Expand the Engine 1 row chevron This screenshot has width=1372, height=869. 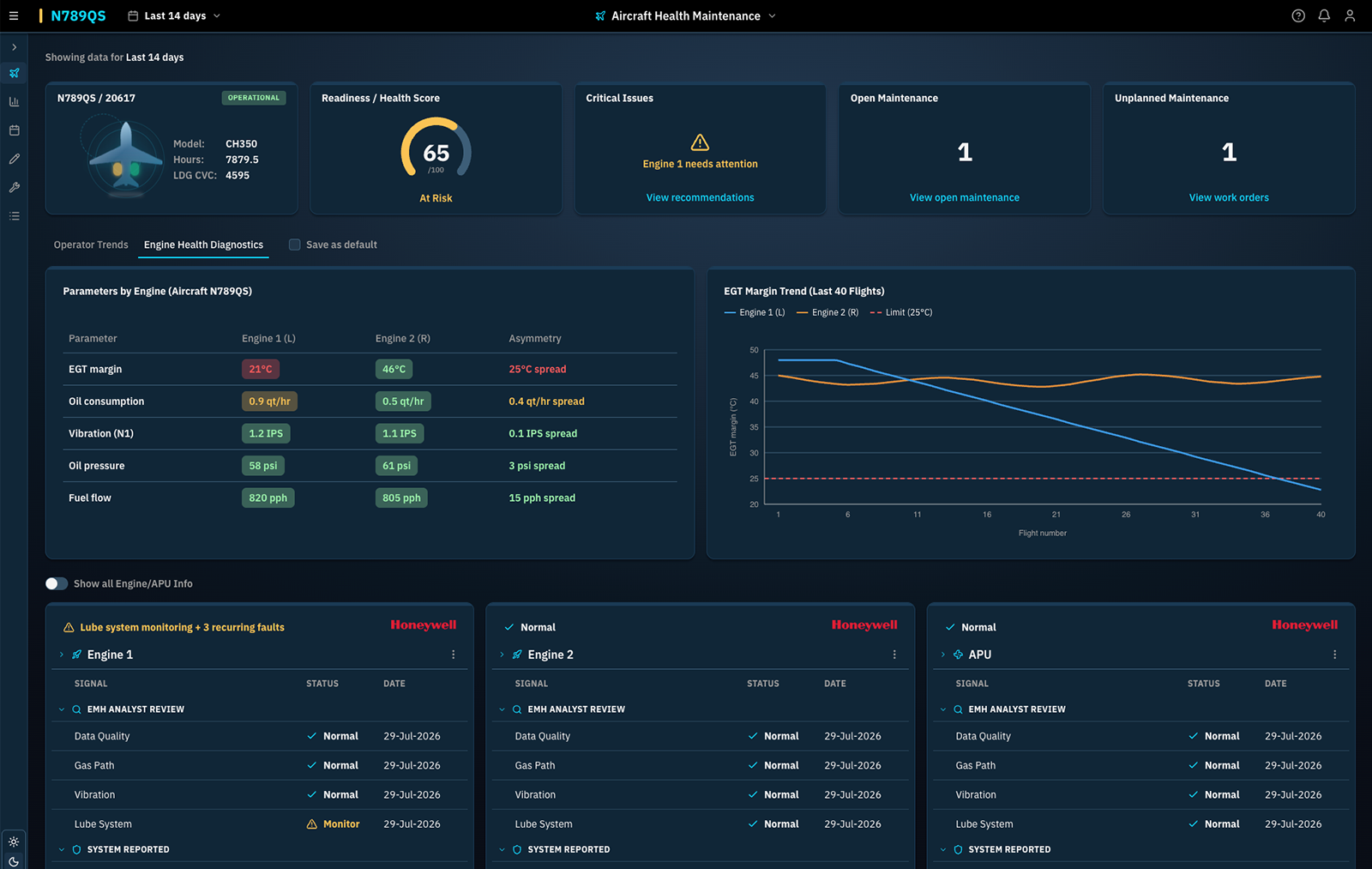click(62, 655)
